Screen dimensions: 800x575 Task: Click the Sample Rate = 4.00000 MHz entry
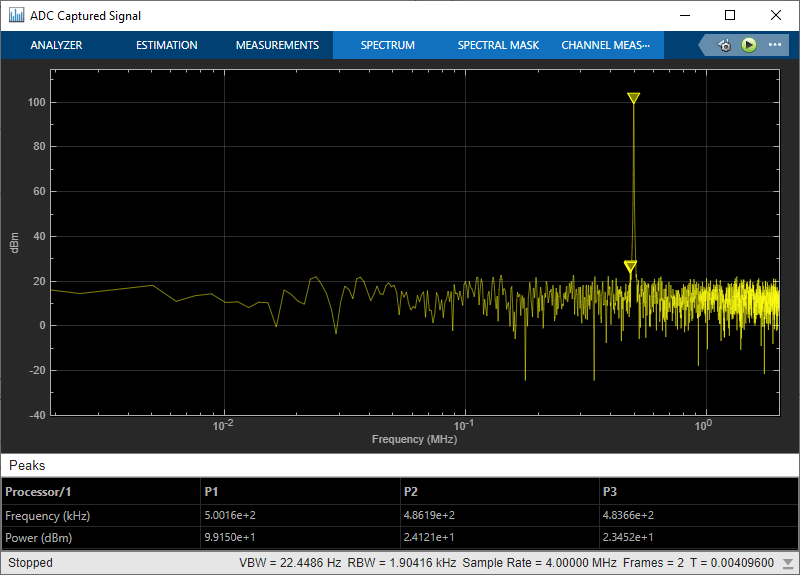(539, 563)
